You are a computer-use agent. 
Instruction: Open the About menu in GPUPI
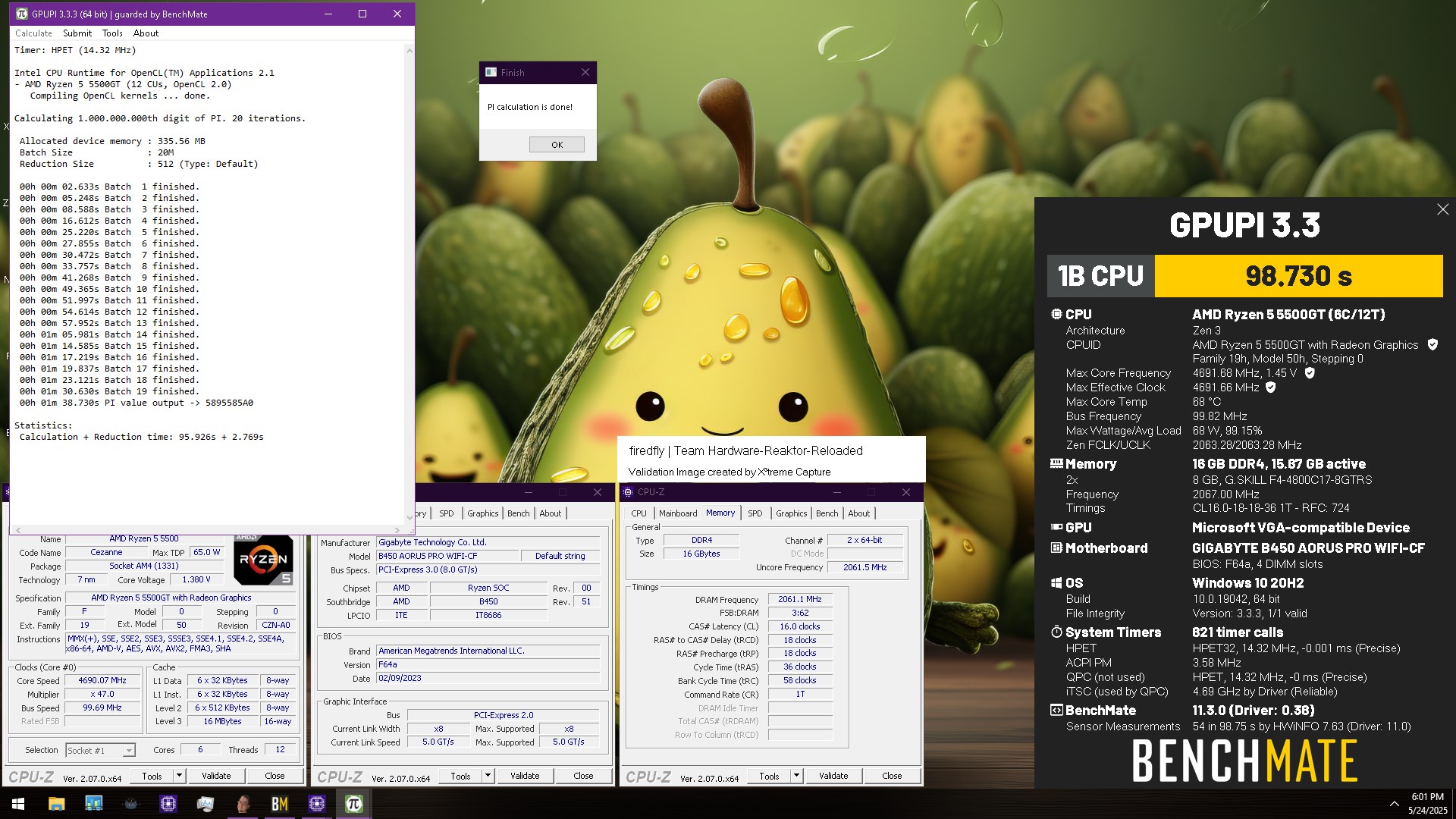pyautogui.click(x=146, y=33)
